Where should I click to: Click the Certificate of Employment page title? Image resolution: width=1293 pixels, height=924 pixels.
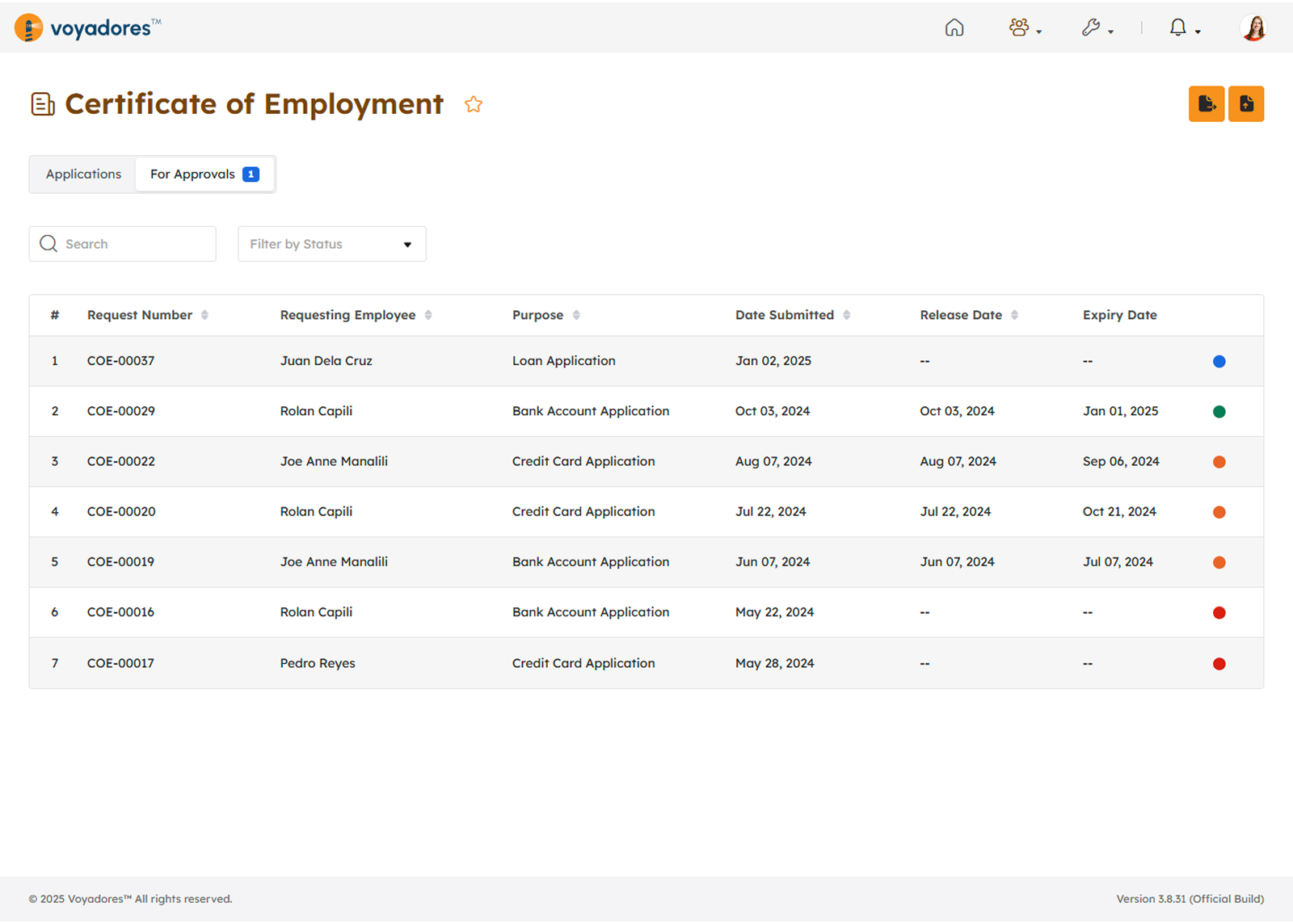coord(254,104)
